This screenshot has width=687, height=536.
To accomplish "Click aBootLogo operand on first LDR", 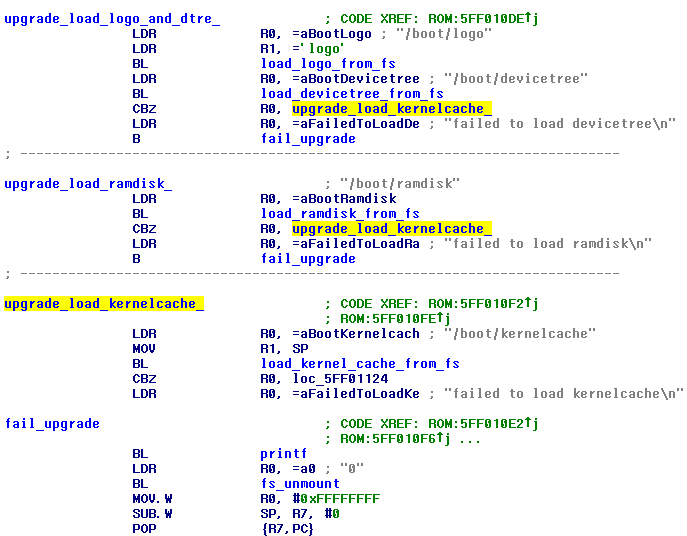I will click(x=332, y=34).
